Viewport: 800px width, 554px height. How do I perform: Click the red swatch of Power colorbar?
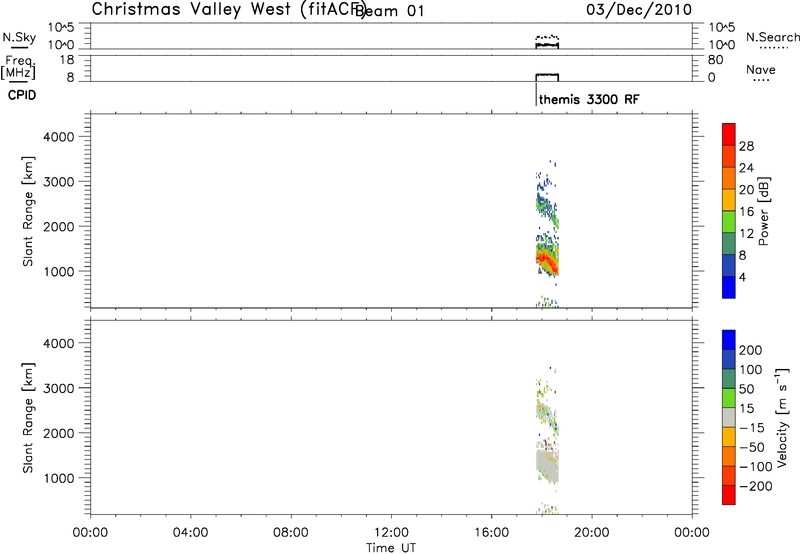729,134
